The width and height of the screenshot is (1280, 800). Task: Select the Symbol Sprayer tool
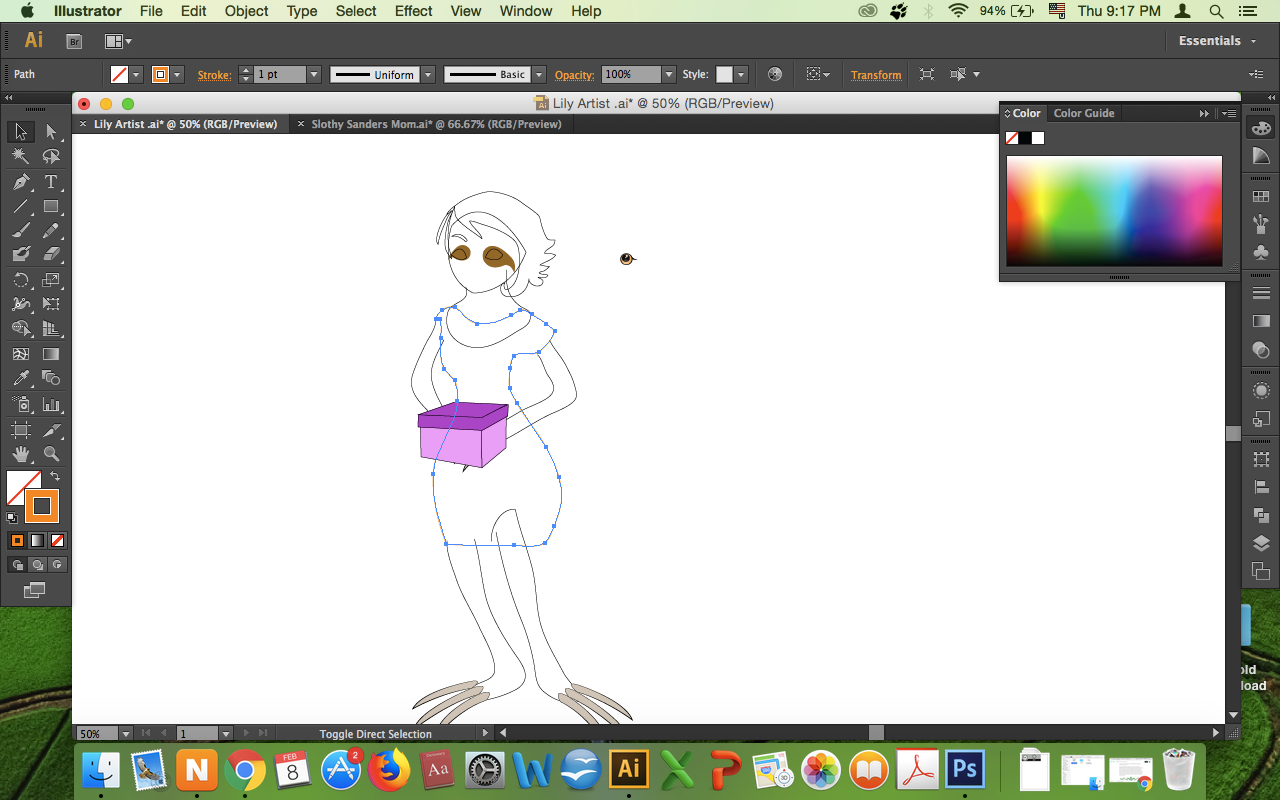click(x=20, y=405)
